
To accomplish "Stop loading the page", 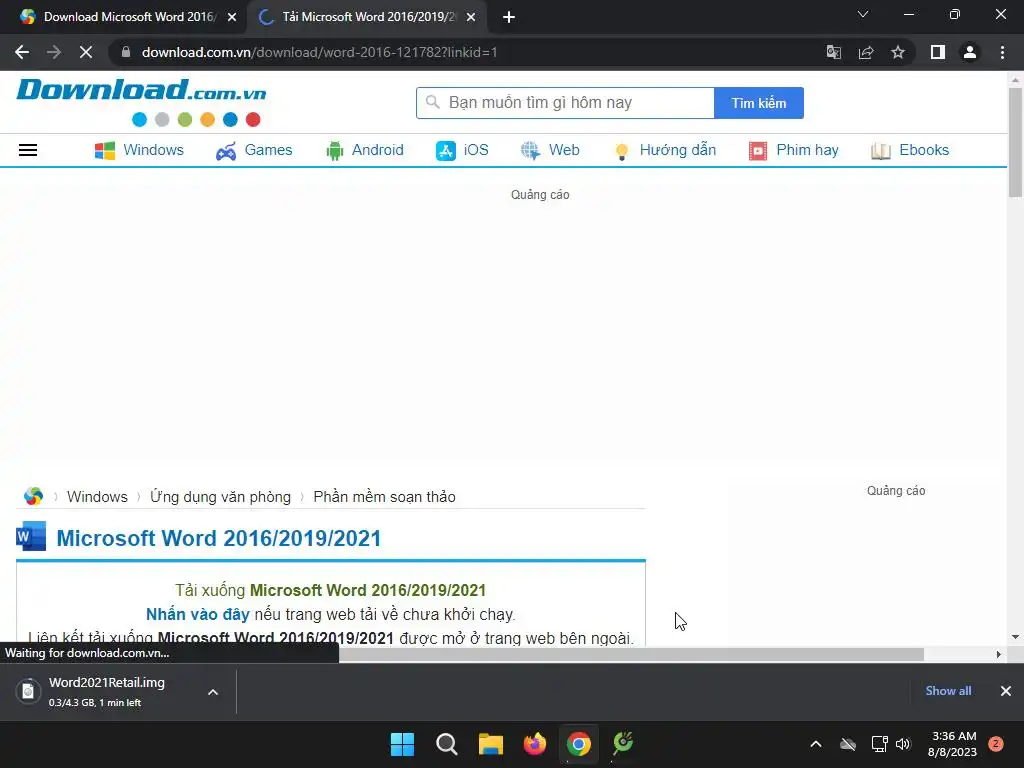I will [86, 52].
